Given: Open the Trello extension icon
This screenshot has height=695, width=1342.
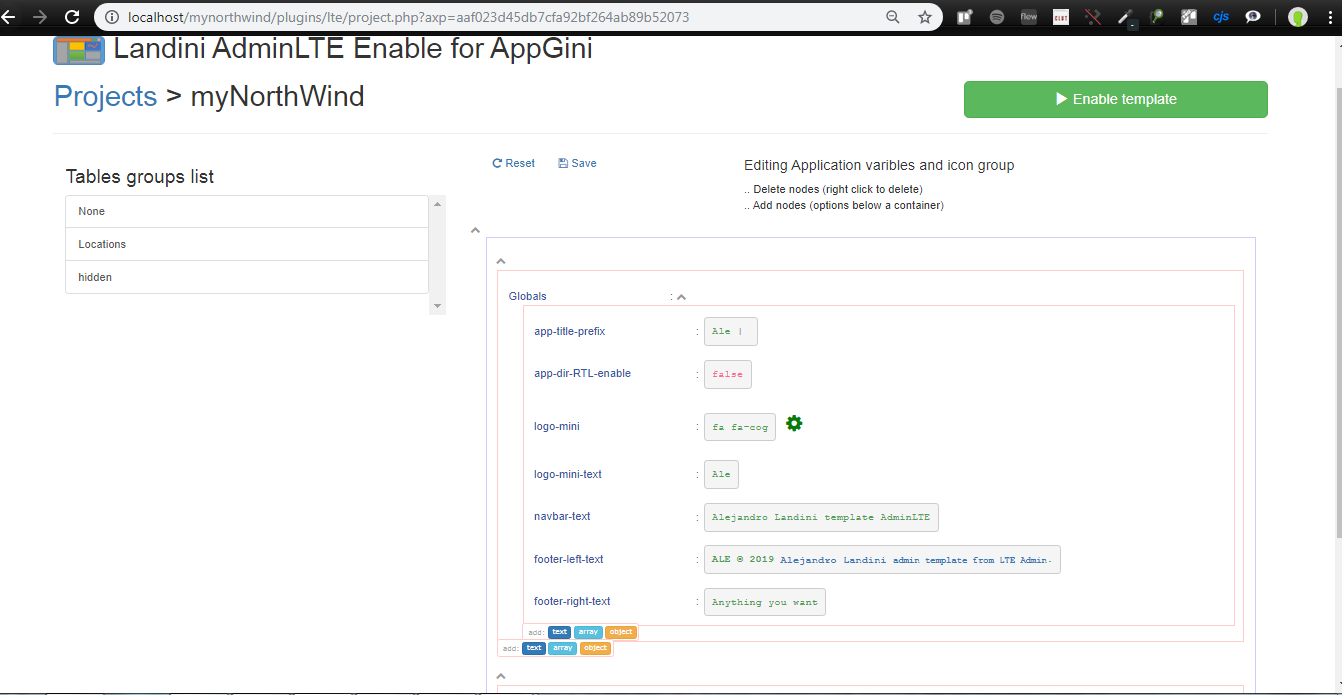Looking at the screenshot, I should pyautogui.click(x=965, y=17).
